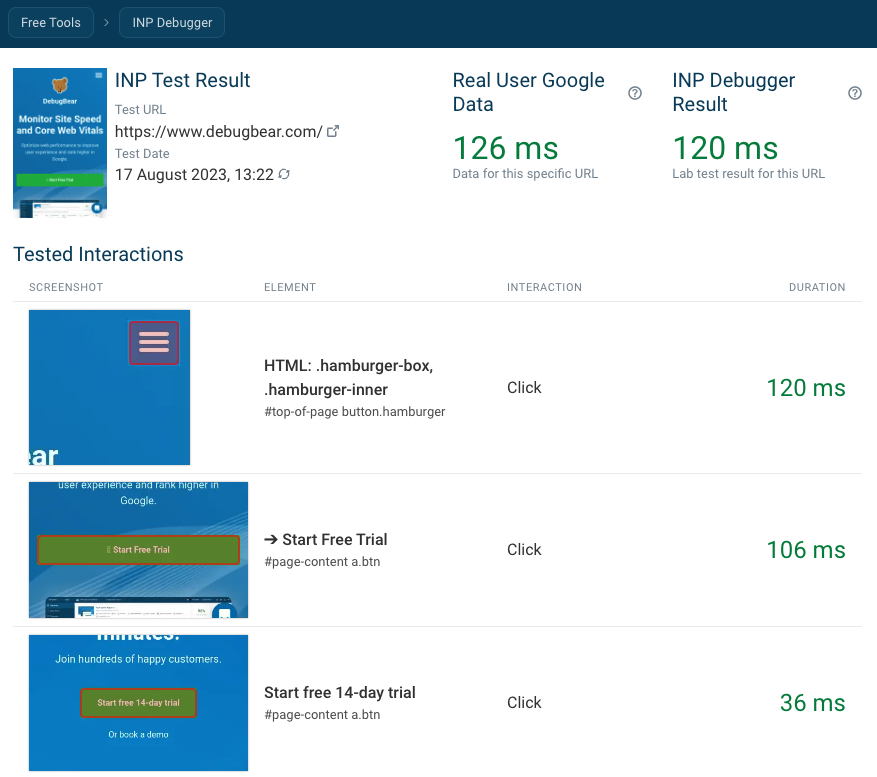Open help icon for Real User Google Data
Screen dimensions: 877x777
point(634,93)
